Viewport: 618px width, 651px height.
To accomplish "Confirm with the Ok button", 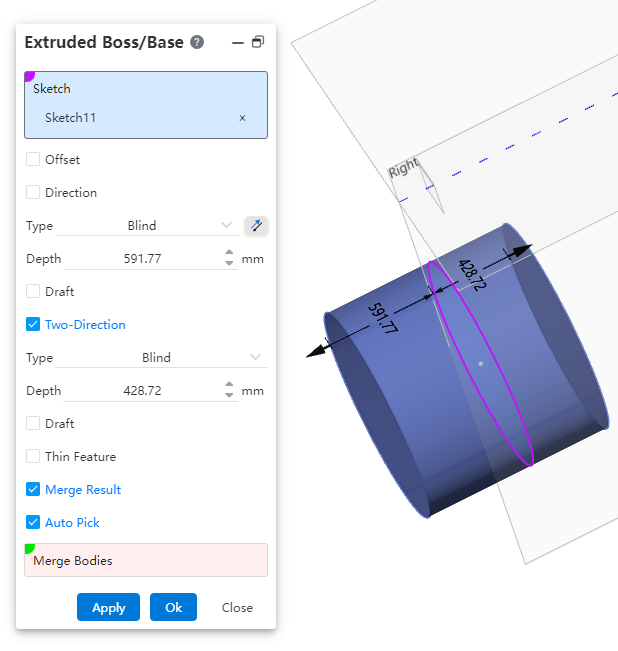I will click(x=173, y=607).
